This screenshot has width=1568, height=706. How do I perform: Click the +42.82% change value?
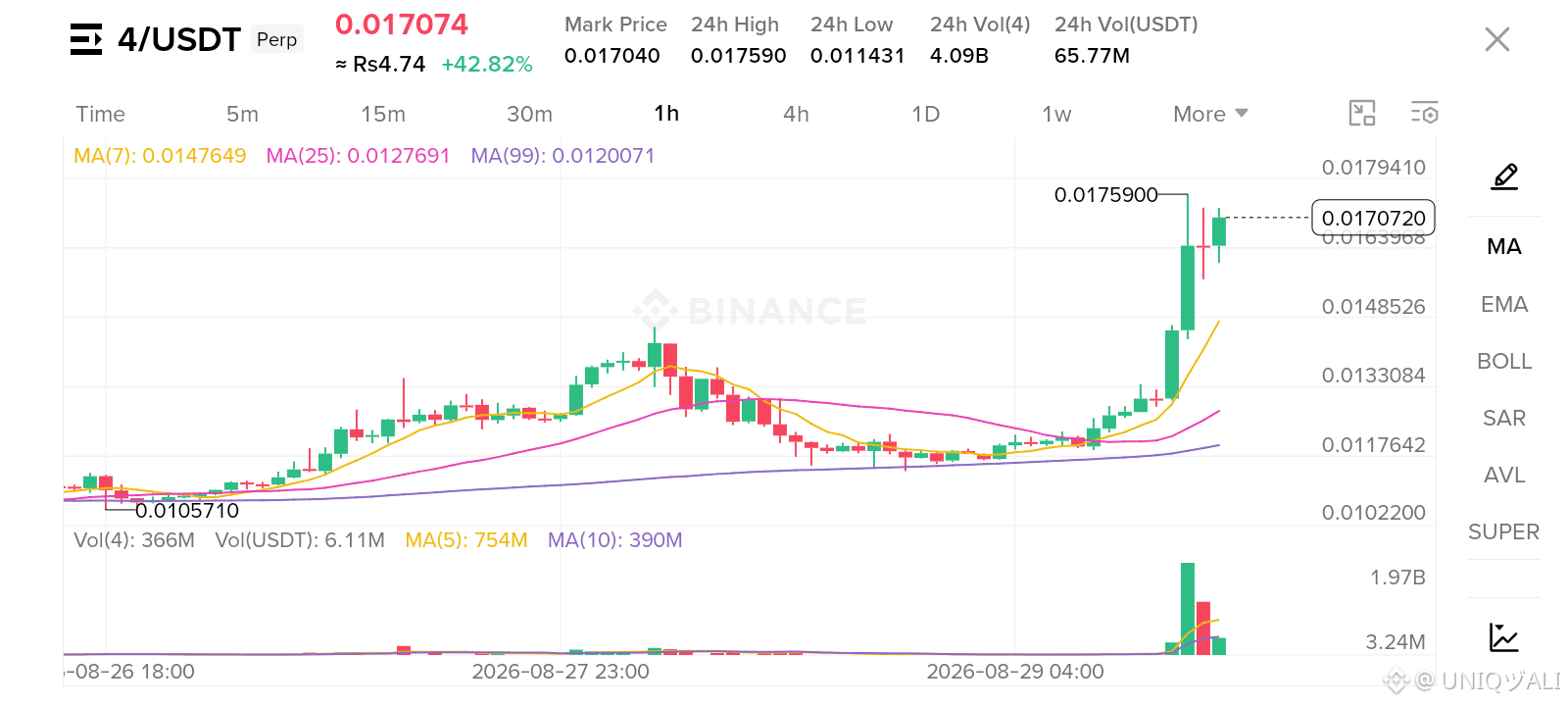[x=487, y=65]
